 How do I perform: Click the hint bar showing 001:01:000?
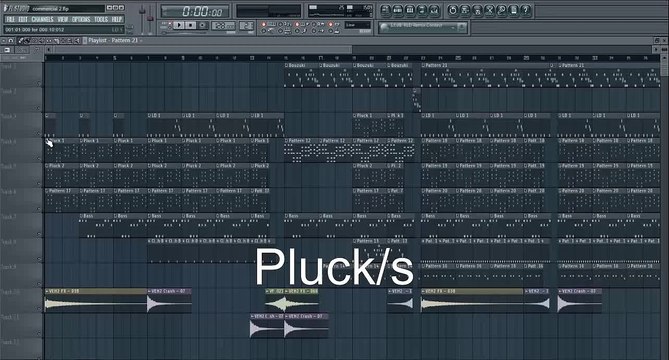pos(64,29)
